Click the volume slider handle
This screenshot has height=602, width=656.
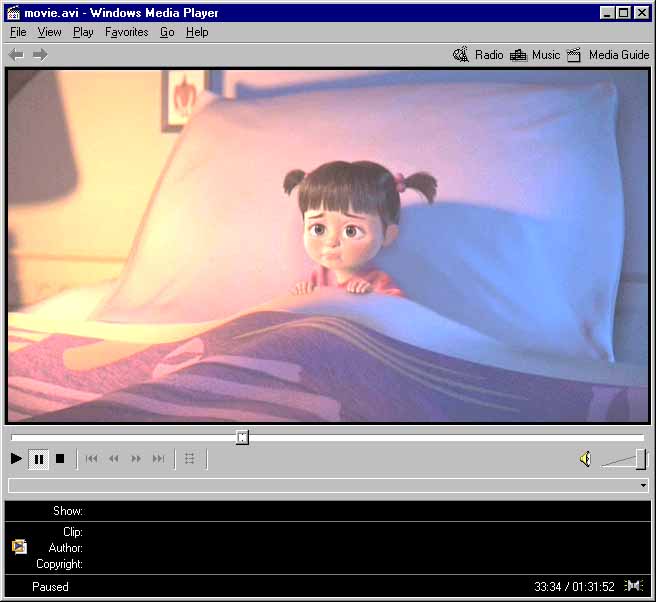pyautogui.click(x=640, y=459)
